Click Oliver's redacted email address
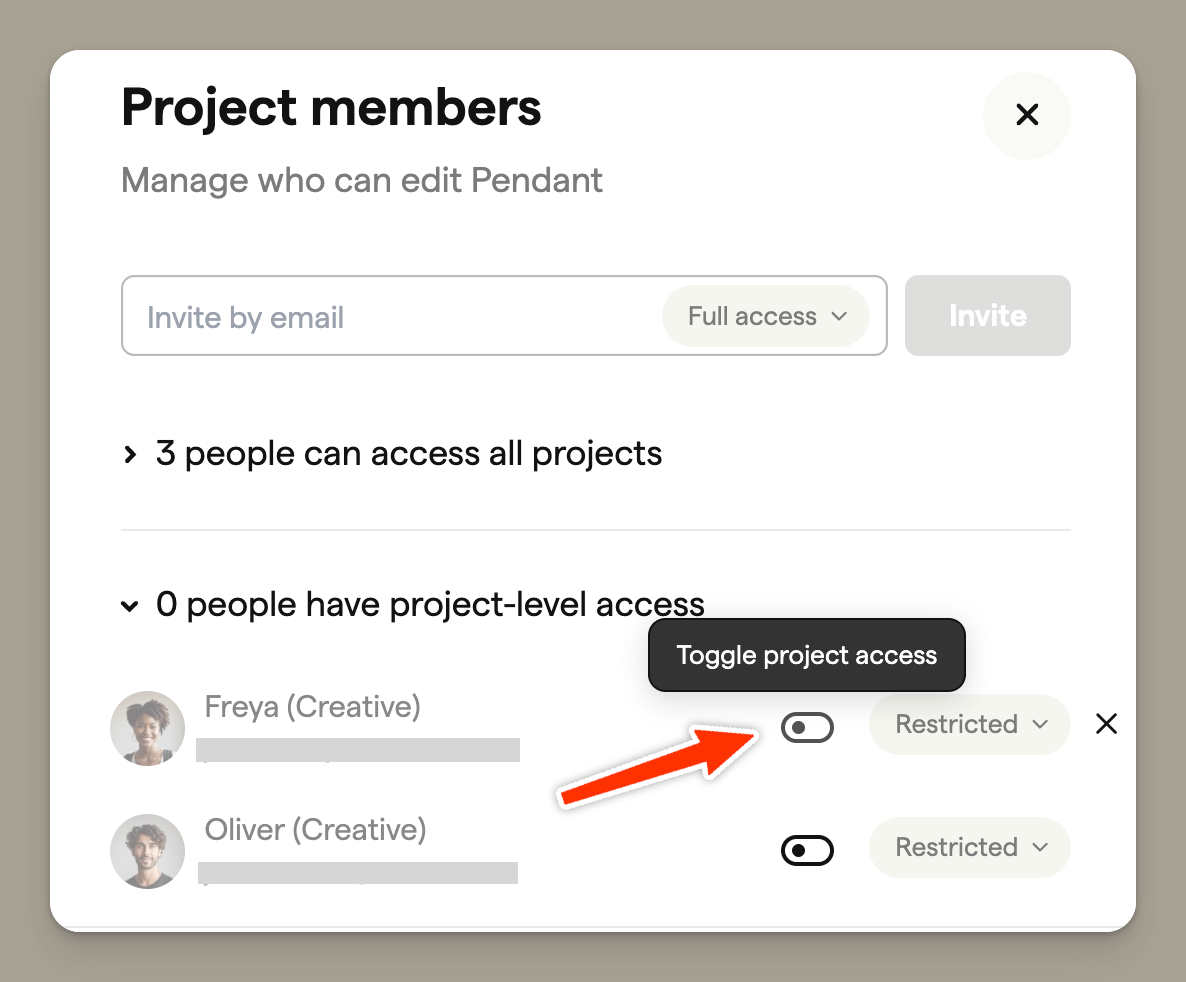 pyautogui.click(x=358, y=873)
